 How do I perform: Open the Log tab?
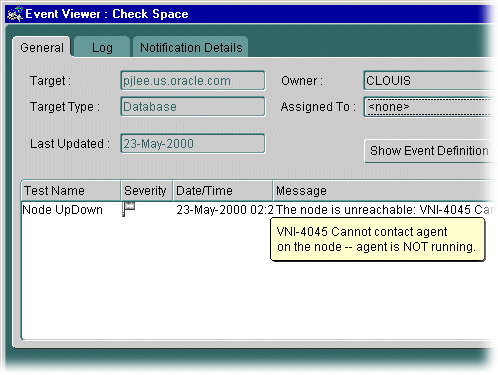click(x=102, y=48)
